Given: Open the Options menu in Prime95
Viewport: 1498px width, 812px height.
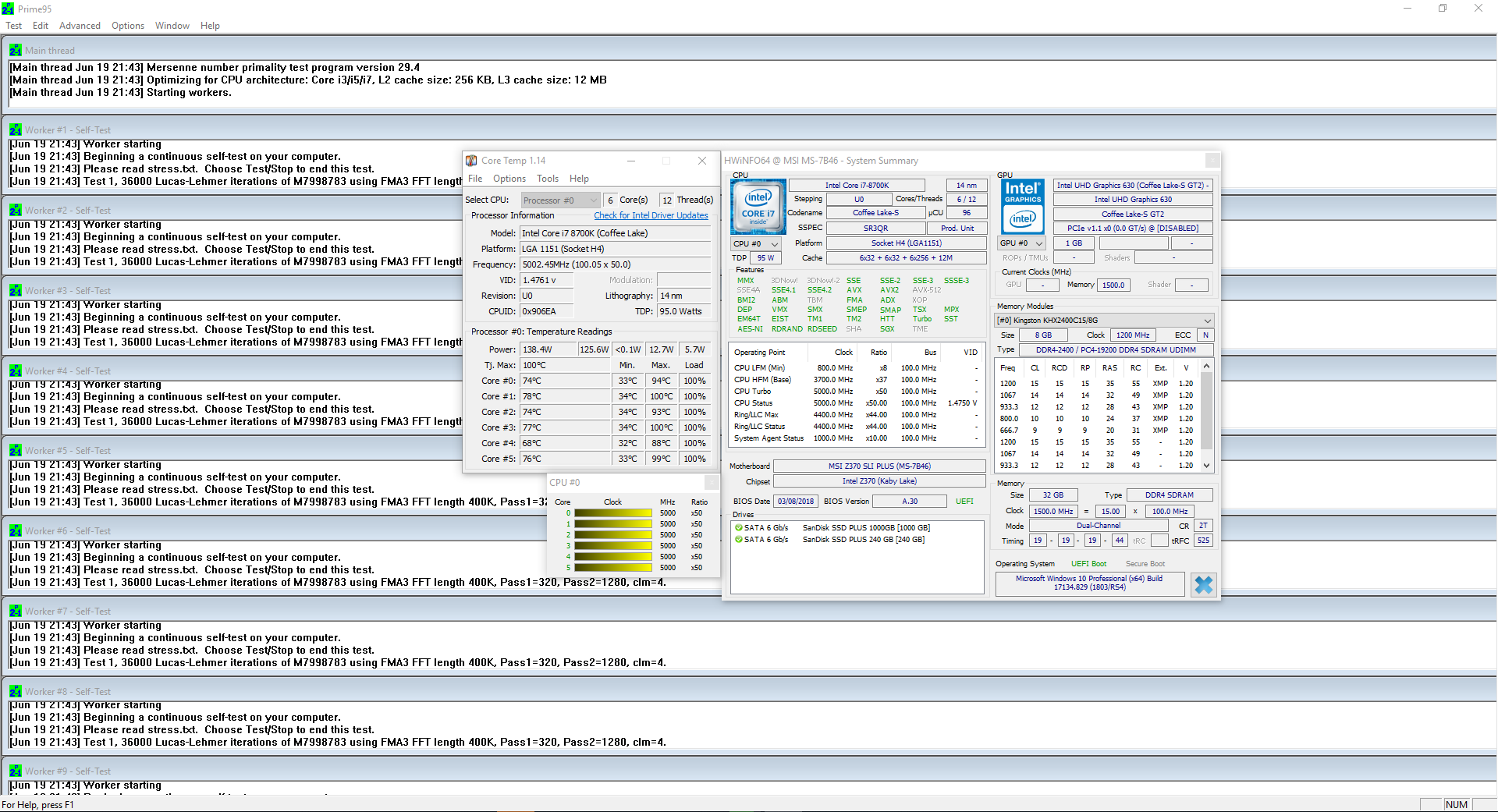Looking at the screenshot, I should (128, 26).
